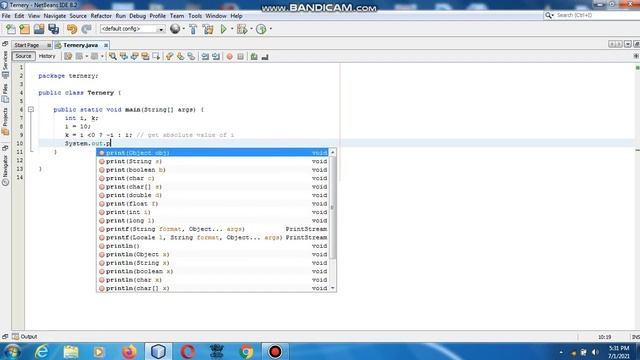Switch editor to Source view
The height and width of the screenshot is (360, 640).
click(x=23, y=56)
